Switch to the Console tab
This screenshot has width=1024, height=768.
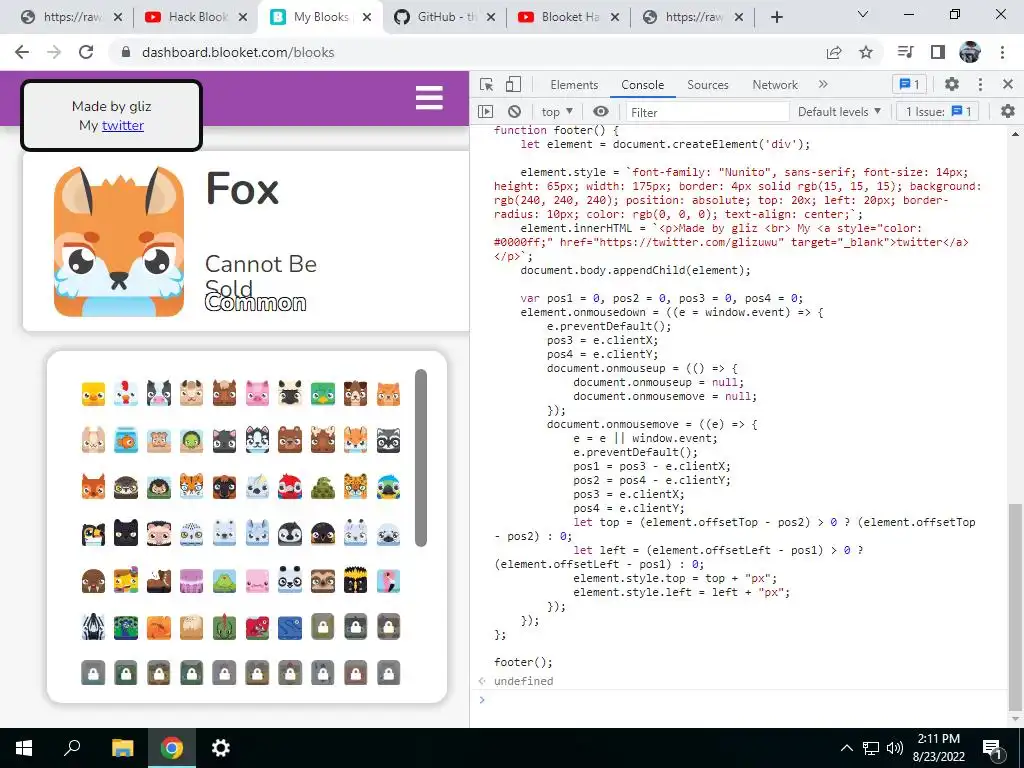point(643,85)
